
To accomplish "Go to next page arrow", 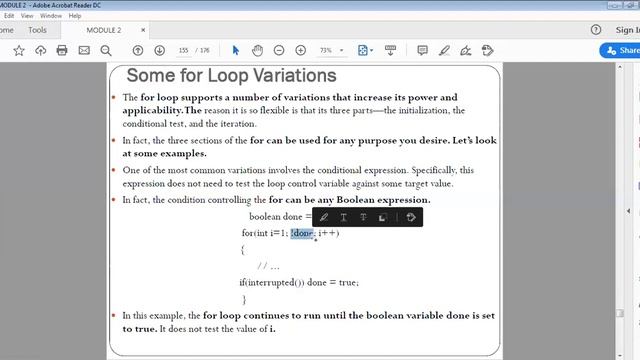I will point(160,50).
